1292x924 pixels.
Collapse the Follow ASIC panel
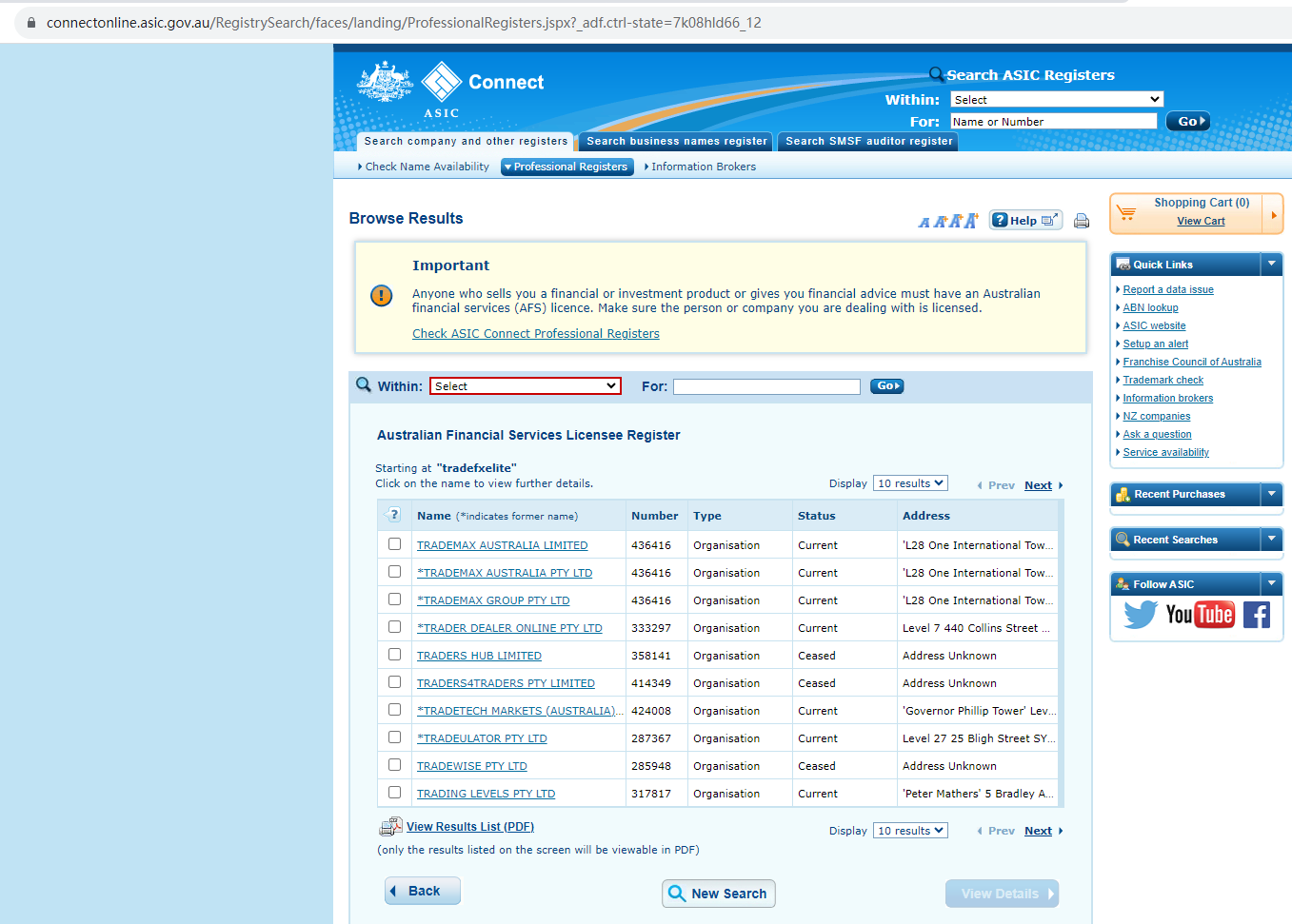point(1271,583)
